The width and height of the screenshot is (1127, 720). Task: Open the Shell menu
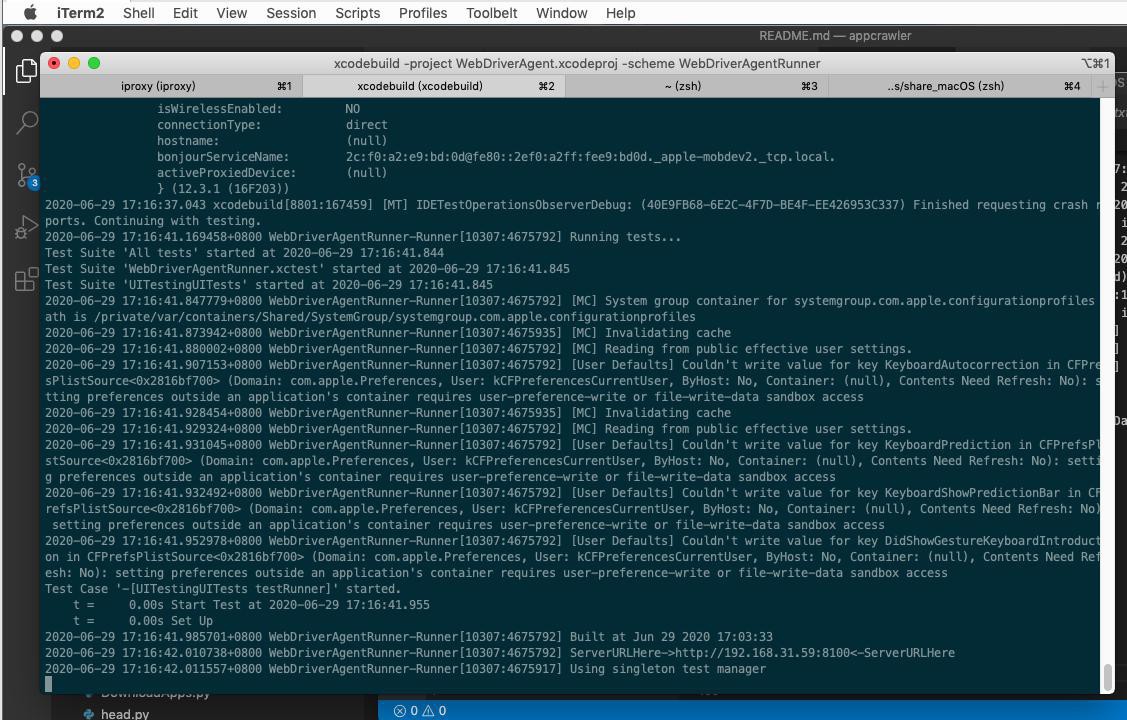point(139,13)
